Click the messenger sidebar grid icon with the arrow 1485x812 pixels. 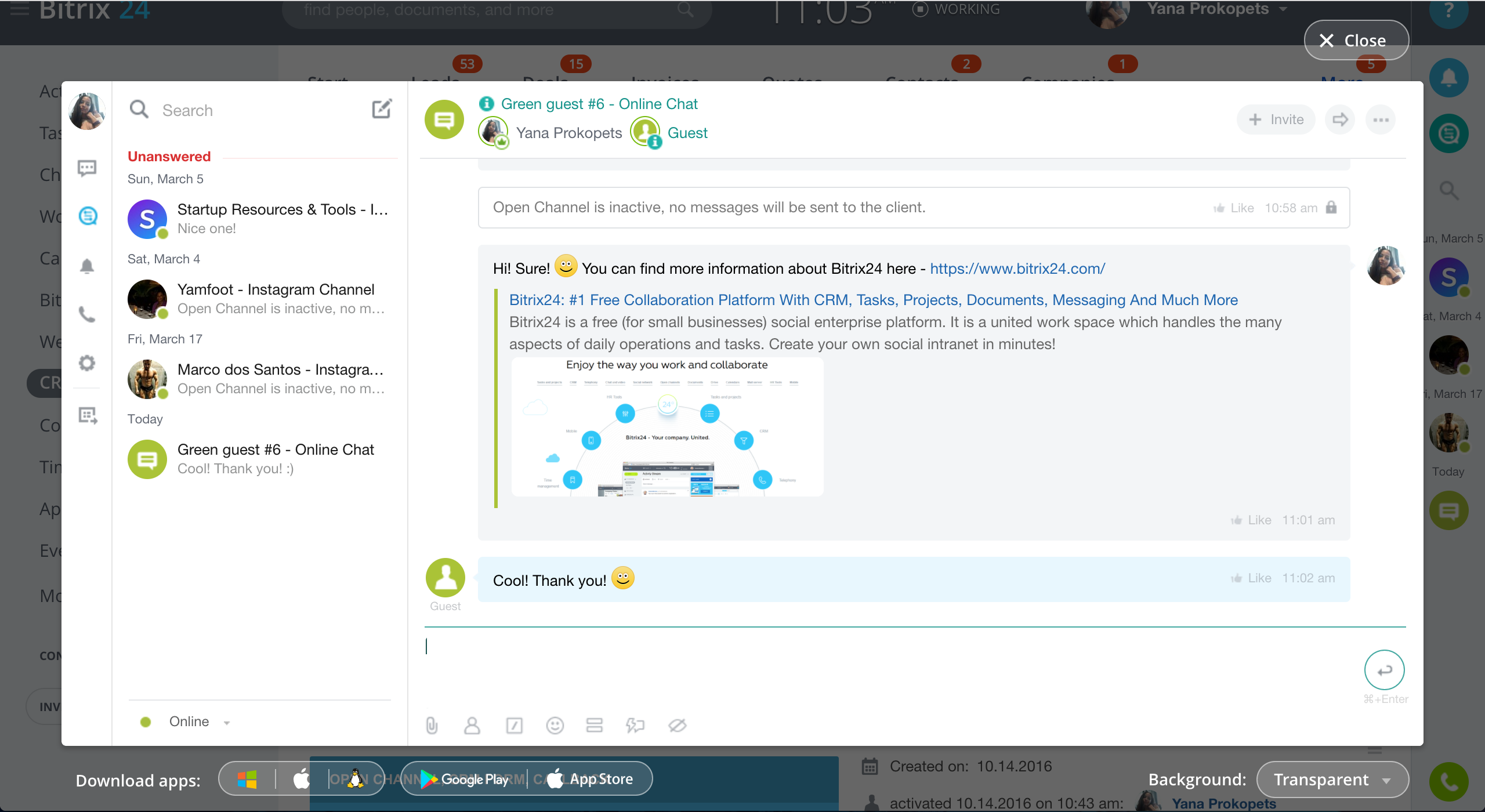point(88,415)
